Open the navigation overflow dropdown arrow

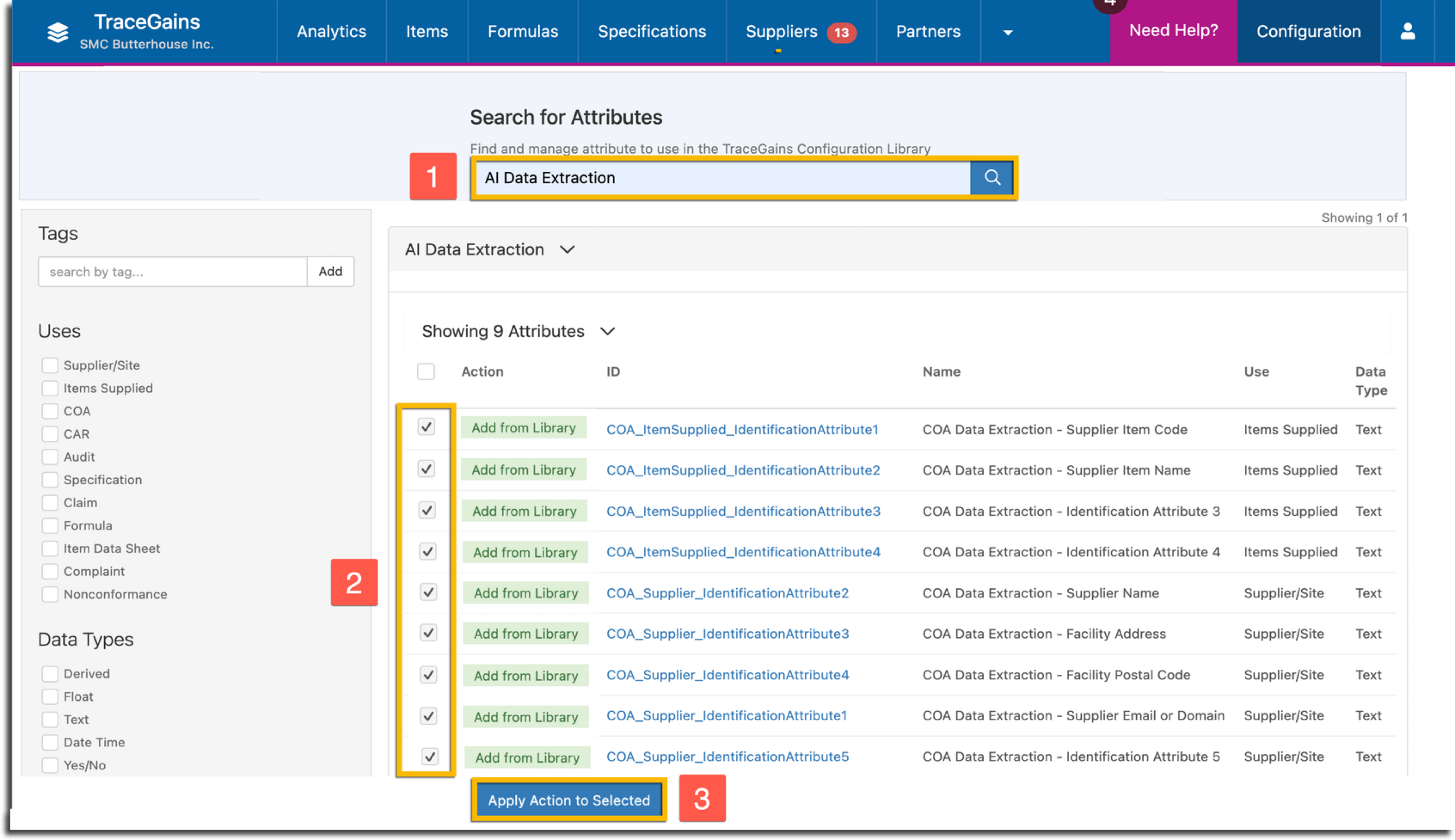(x=1007, y=33)
